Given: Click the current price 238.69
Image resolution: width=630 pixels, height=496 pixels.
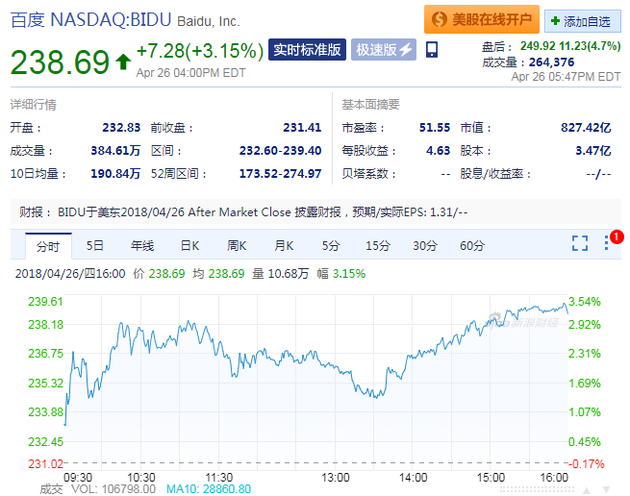Looking at the screenshot, I should [60, 62].
